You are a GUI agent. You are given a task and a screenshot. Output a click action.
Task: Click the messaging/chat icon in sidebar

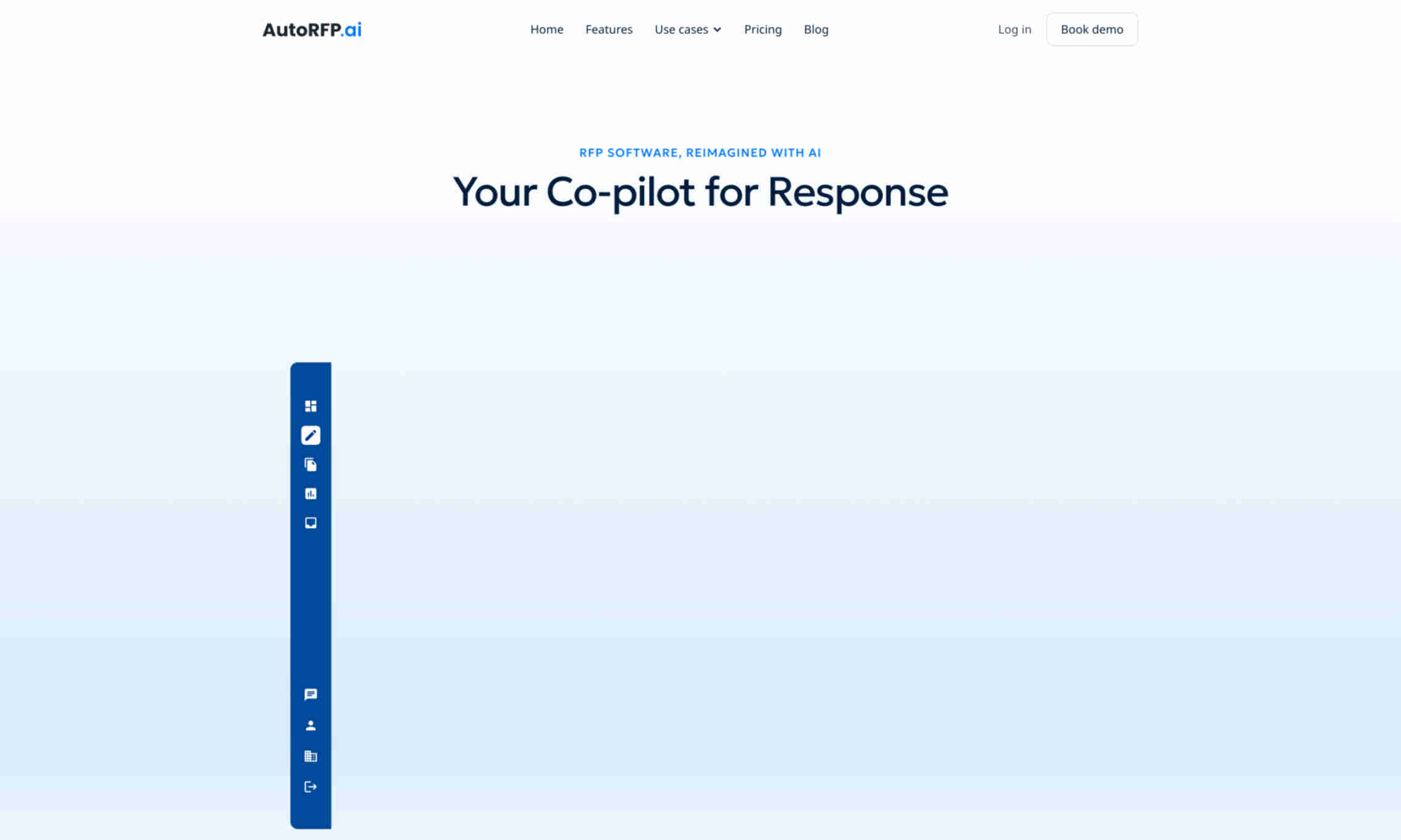click(310, 694)
